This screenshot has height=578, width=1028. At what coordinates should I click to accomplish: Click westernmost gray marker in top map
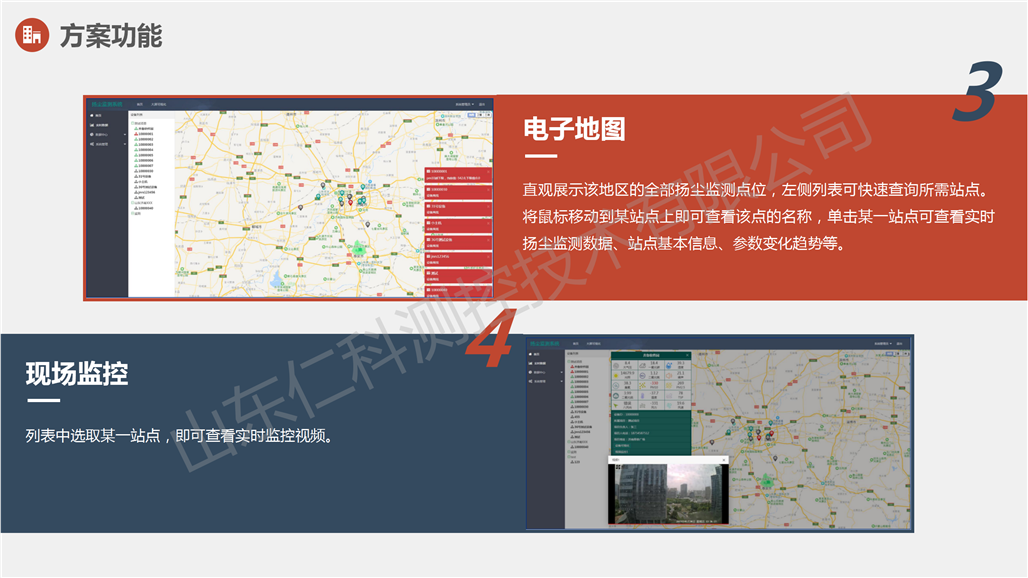click(300, 207)
